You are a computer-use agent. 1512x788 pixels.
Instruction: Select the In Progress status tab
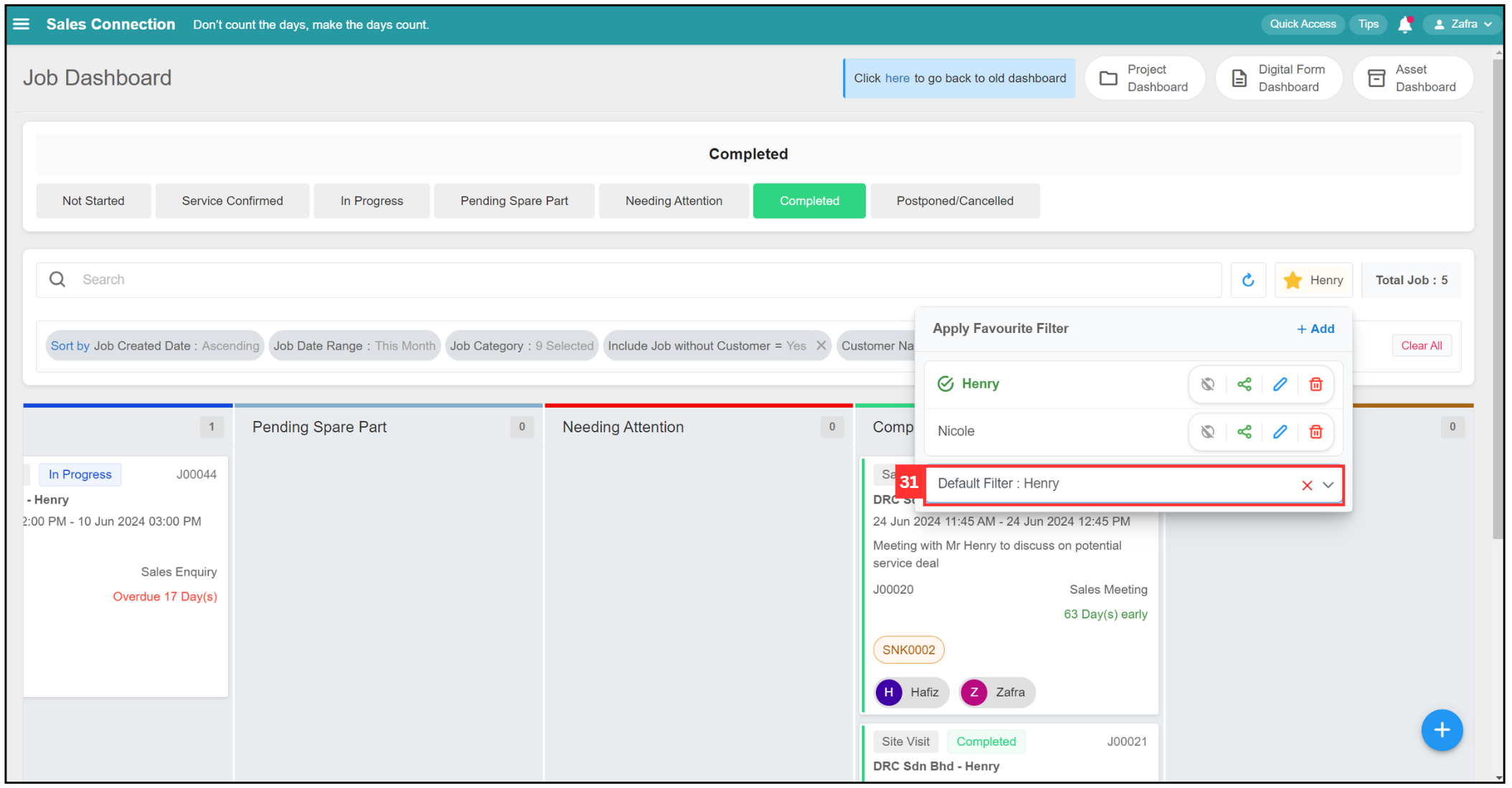click(x=372, y=201)
